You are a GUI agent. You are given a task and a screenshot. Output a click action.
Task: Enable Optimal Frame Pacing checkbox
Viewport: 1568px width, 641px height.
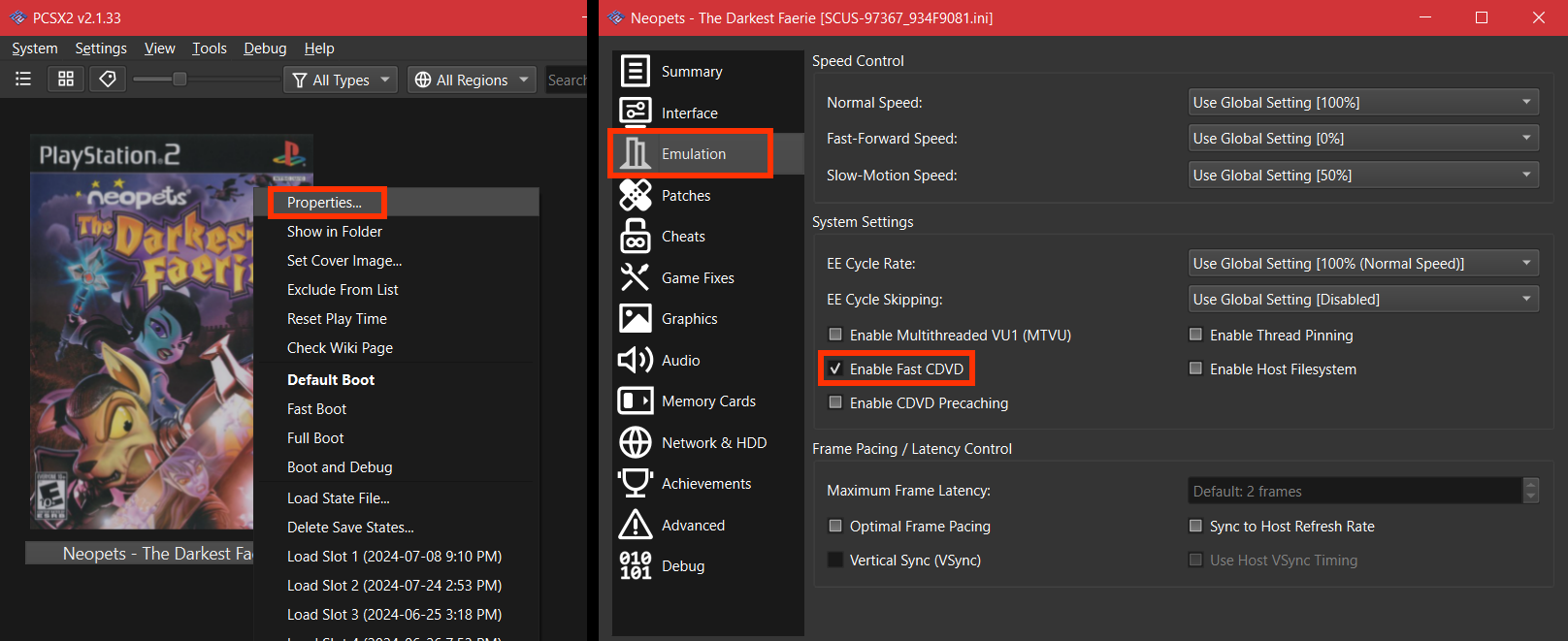[x=835, y=526]
